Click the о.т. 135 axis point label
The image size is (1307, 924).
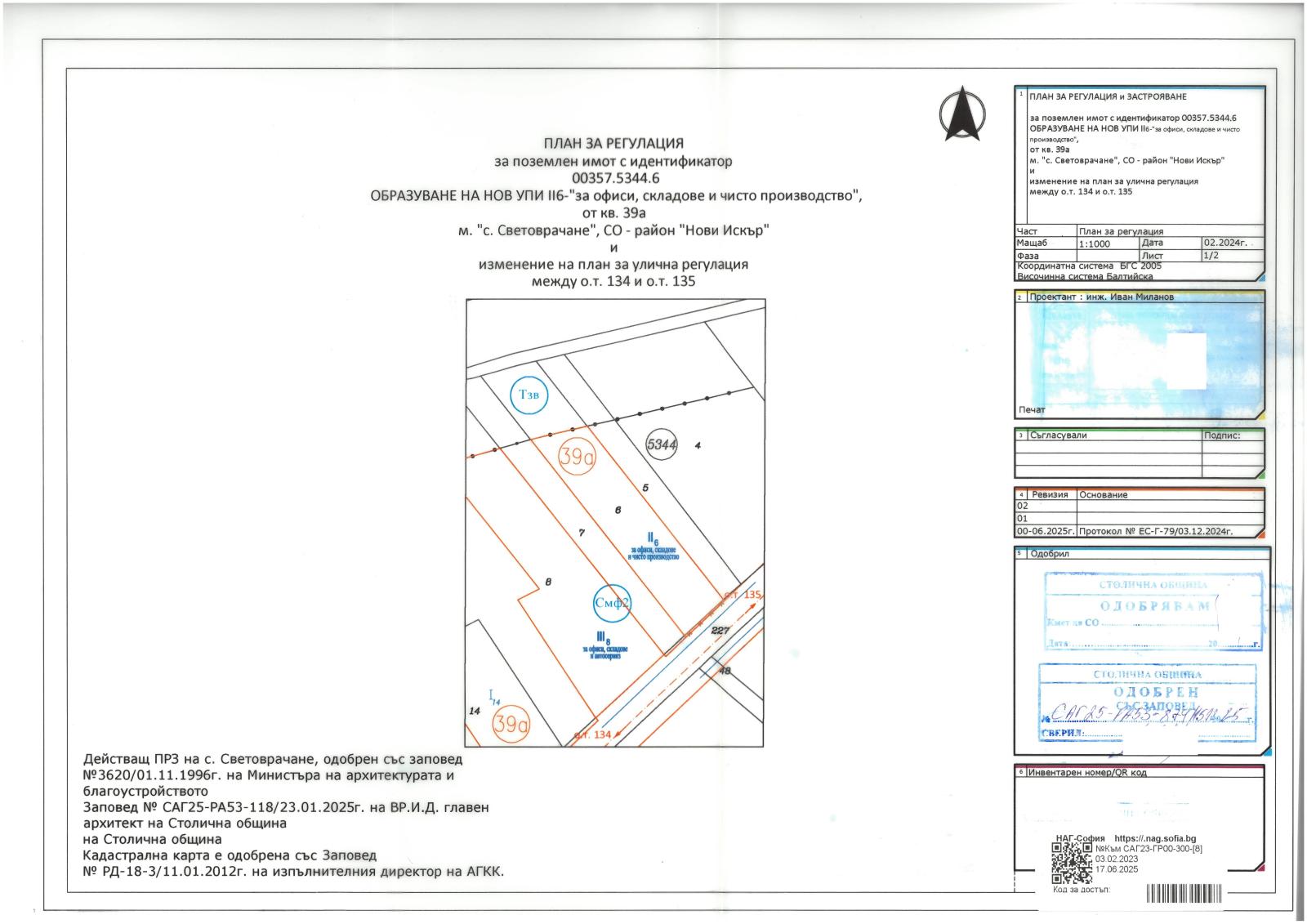click(x=743, y=595)
